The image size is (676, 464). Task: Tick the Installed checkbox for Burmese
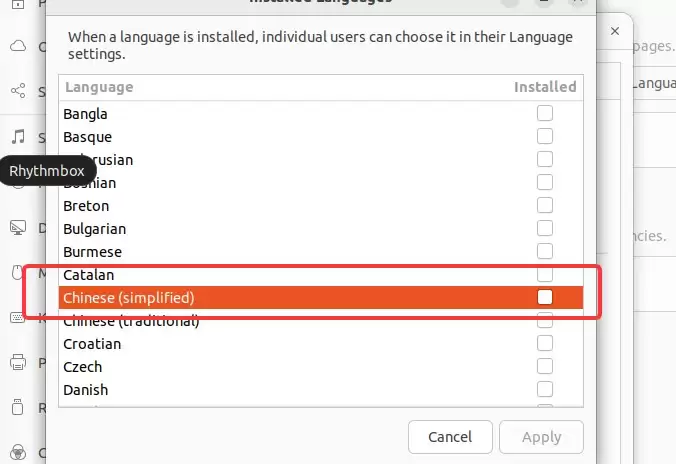(545, 251)
